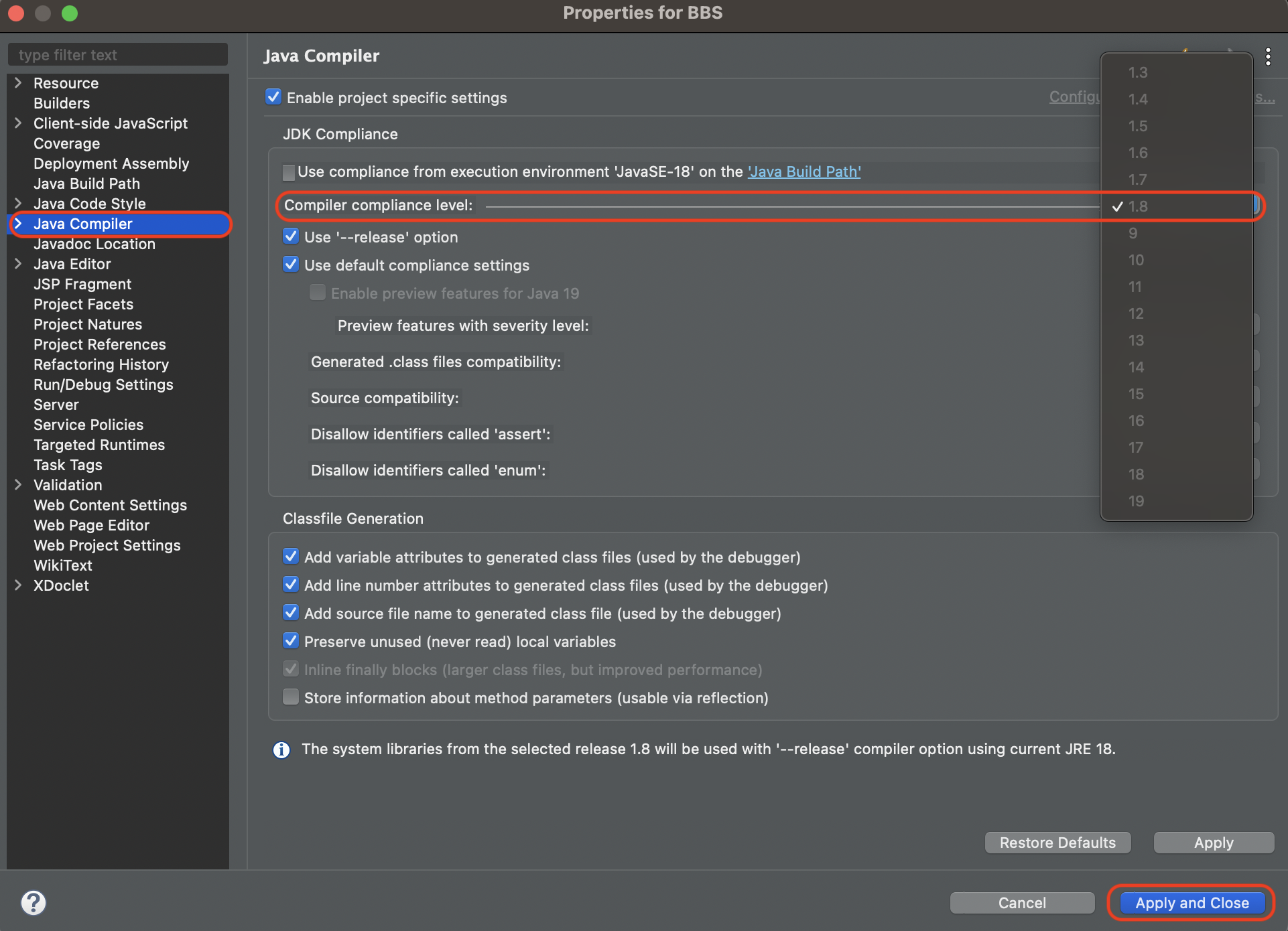Click the checkmark beside 1.8
The width and height of the screenshot is (1288, 931).
click(1117, 206)
